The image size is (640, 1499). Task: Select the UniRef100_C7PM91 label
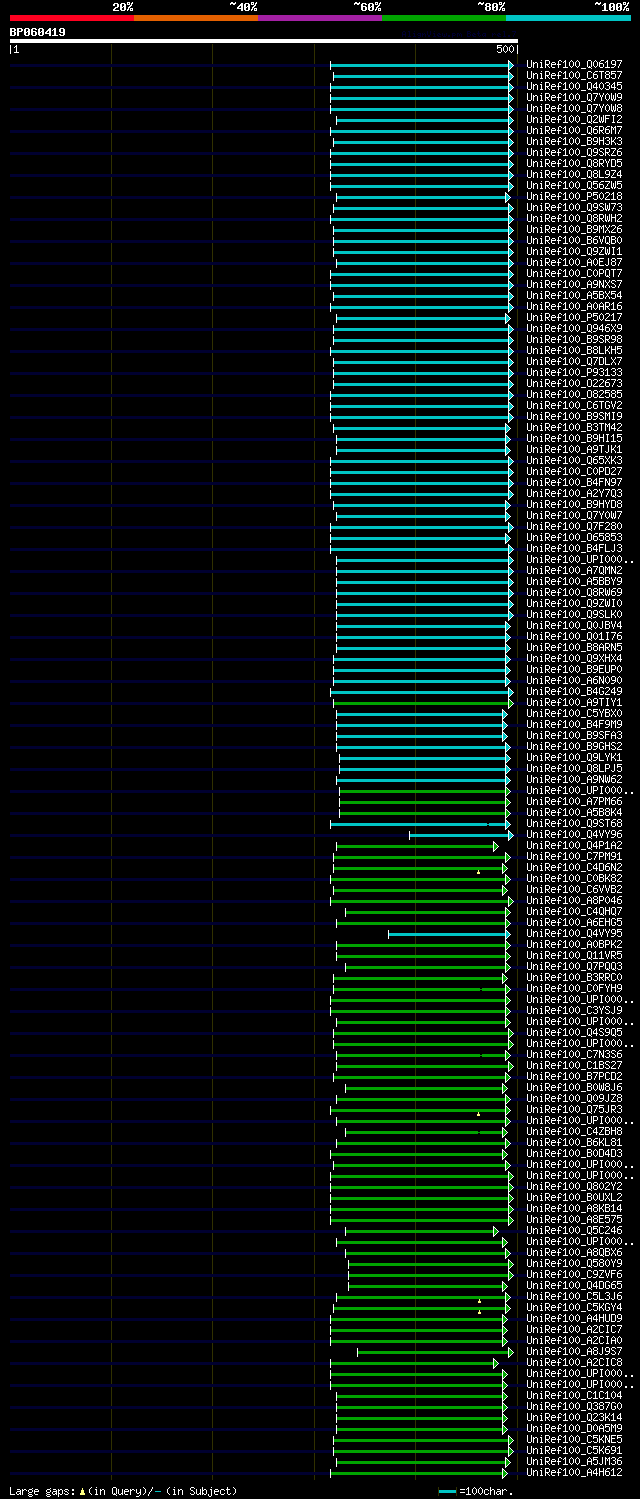coord(574,856)
